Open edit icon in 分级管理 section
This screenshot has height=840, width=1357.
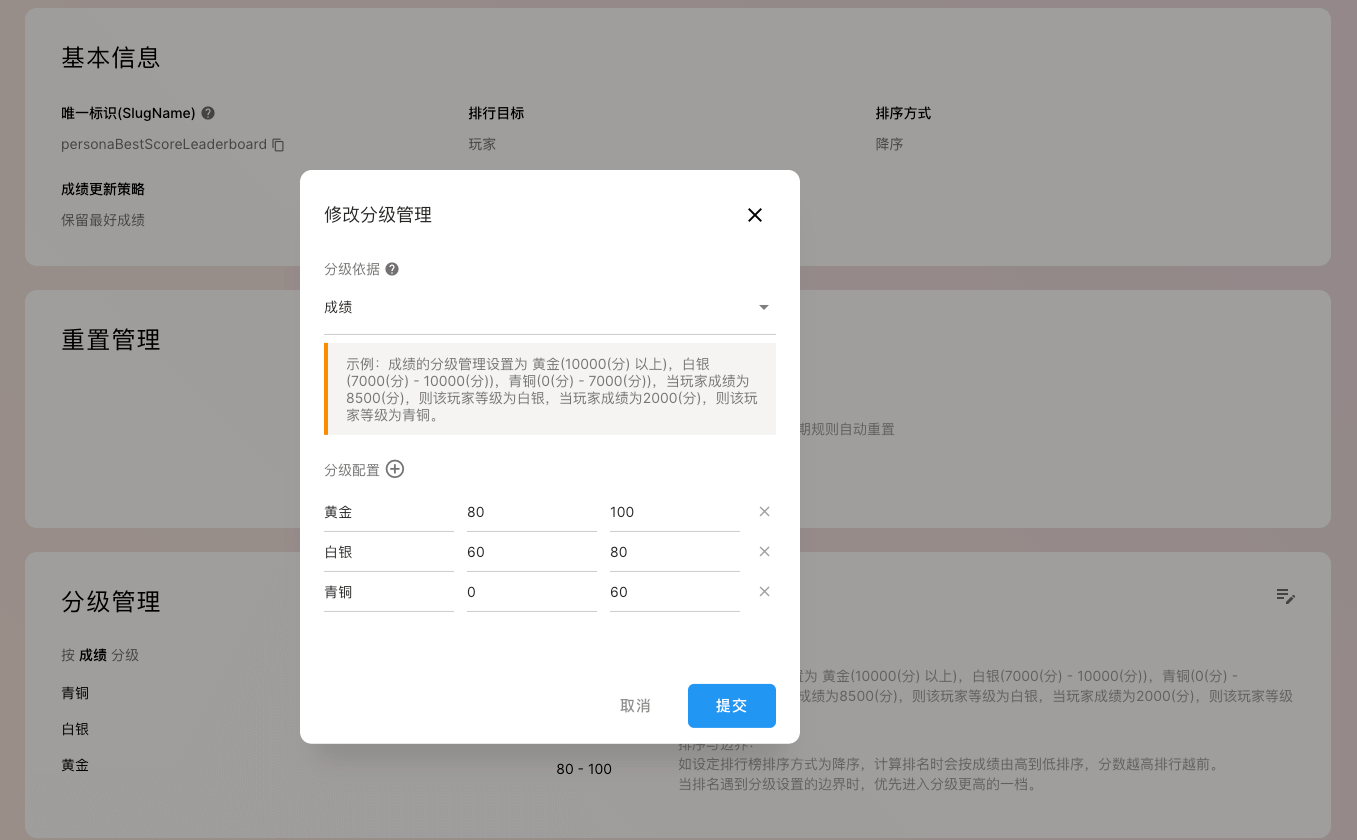tap(1285, 596)
